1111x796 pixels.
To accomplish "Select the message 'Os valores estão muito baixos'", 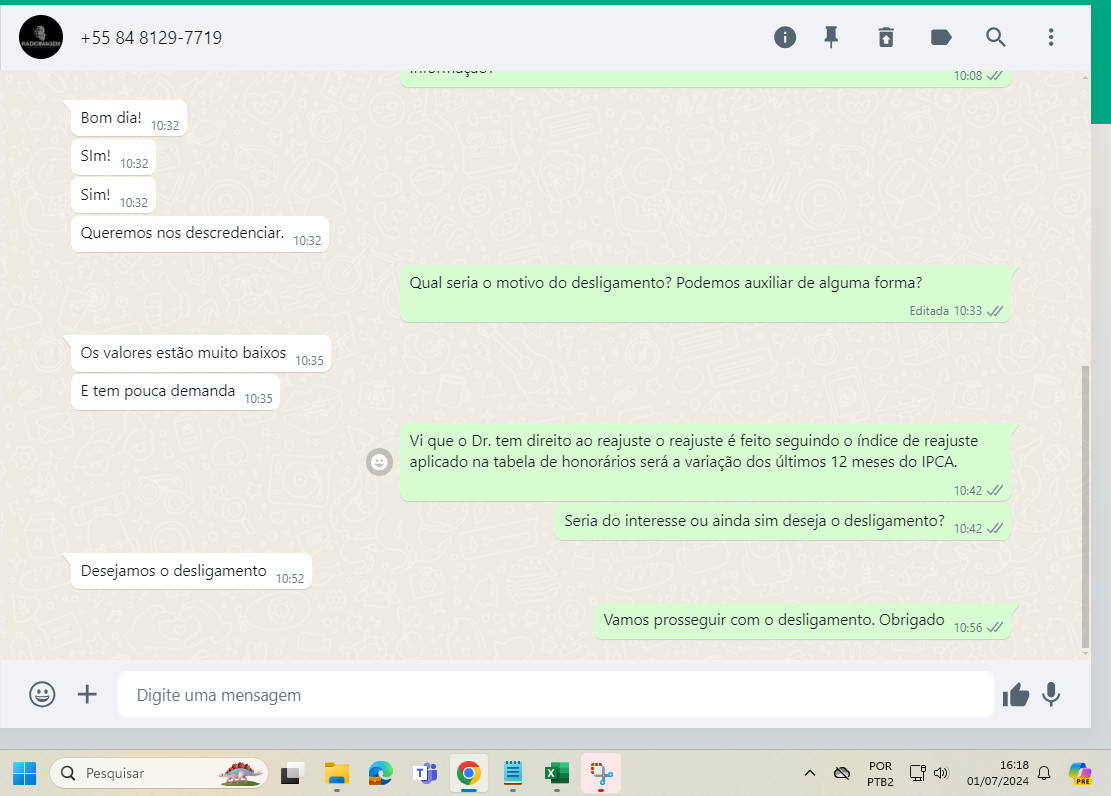I will tap(201, 353).
